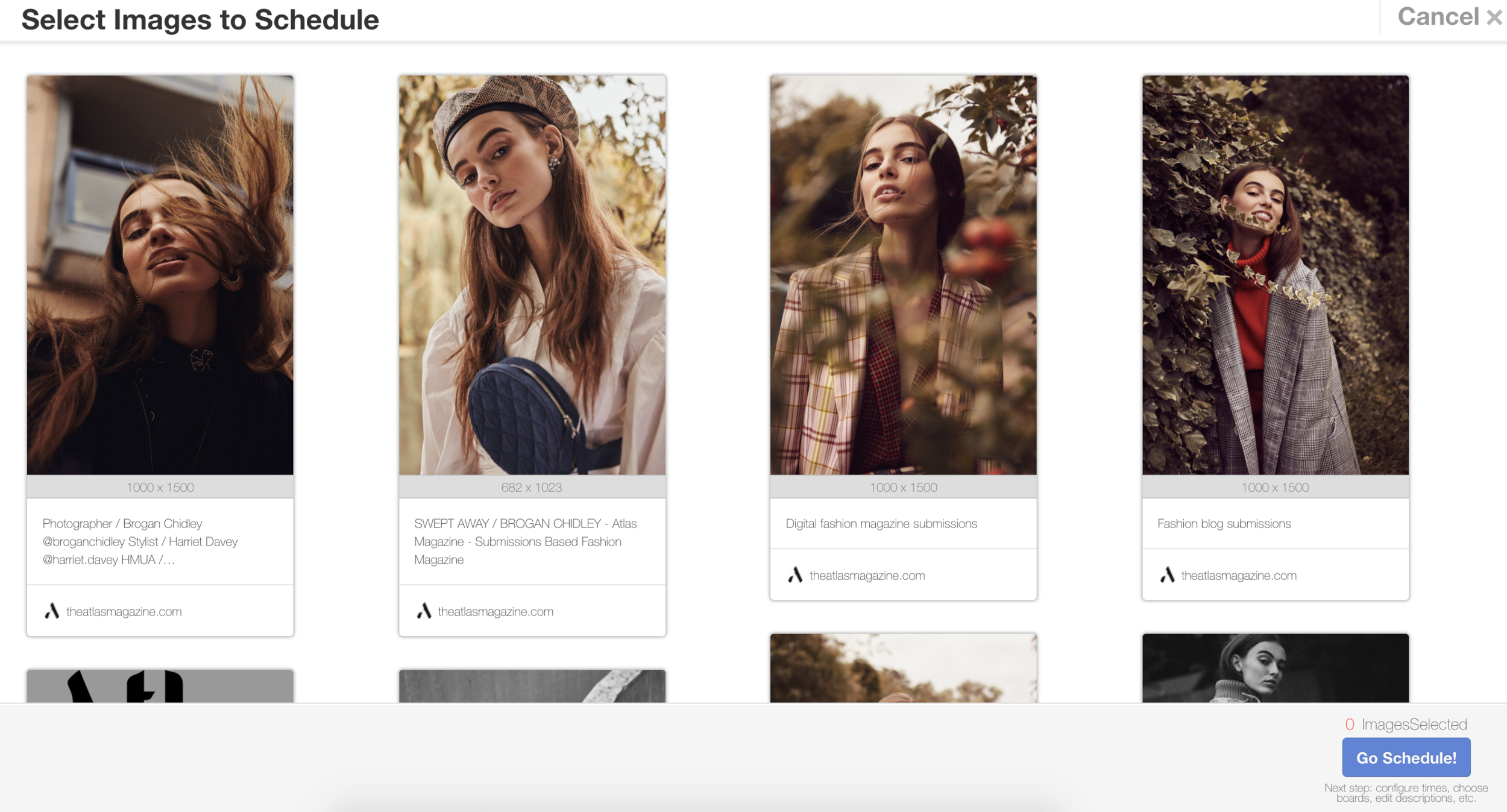Open theatlasmagazine.com link on first card
Image resolution: width=1507 pixels, height=812 pixels.
(x=124, y=611)
